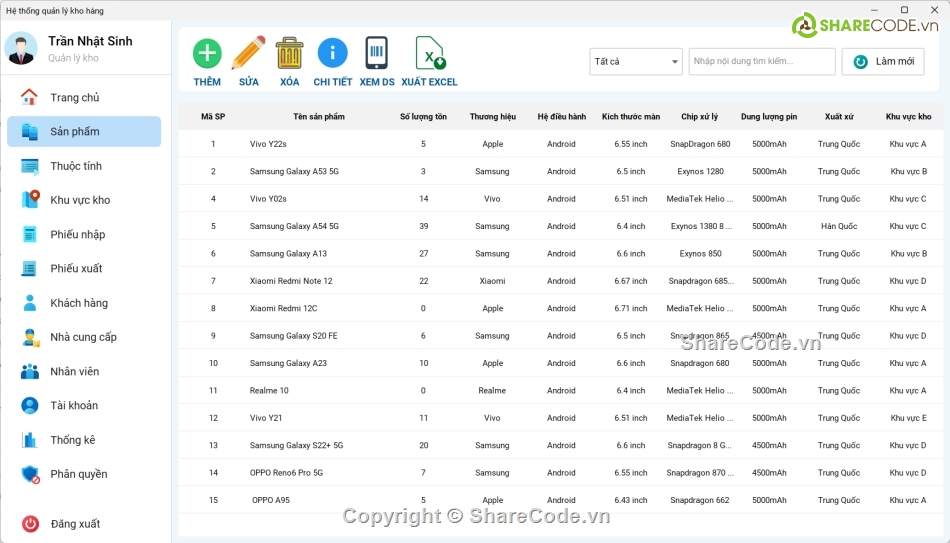Click the Số lượng tồn column header
The height and width of the screenshot is (543, 950).
coord(423,117)
